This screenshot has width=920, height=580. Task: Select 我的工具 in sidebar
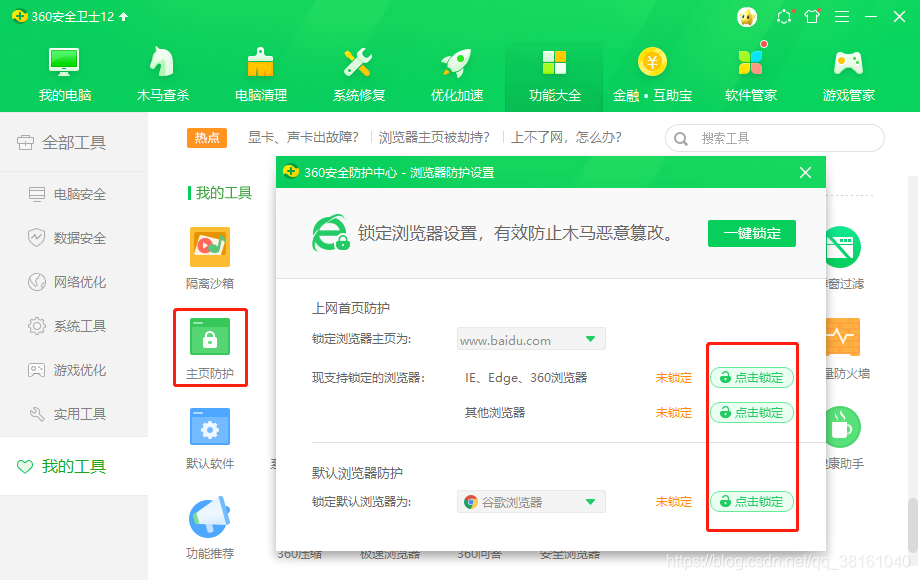74,466
